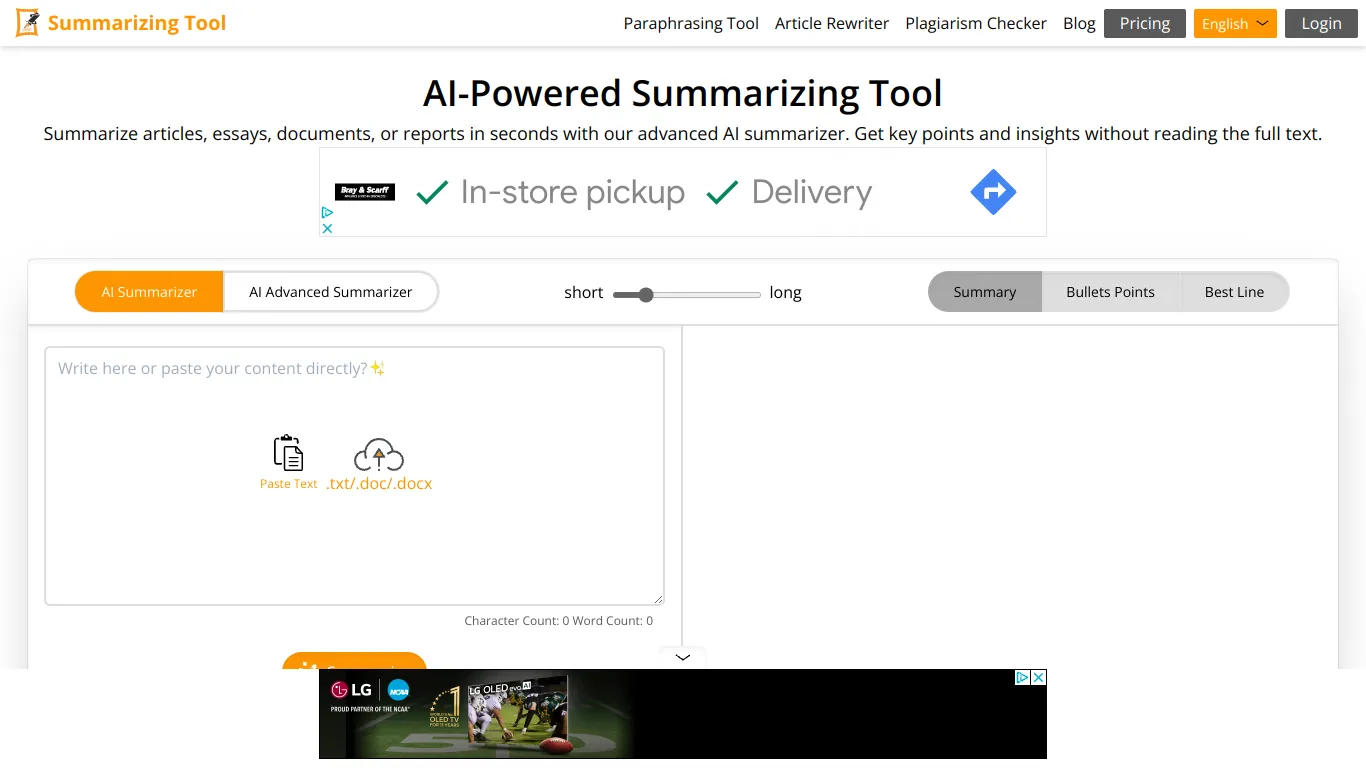Screen dimensions: 1366x768
Task: Select the Best Line output option
Action: 1233,291
